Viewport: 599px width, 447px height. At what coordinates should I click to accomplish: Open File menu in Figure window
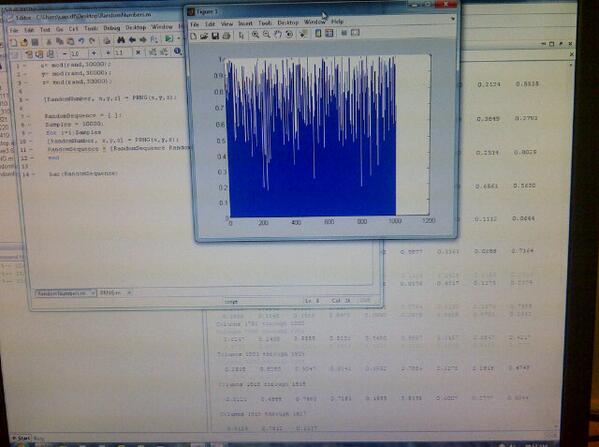[x=194, y=24]
